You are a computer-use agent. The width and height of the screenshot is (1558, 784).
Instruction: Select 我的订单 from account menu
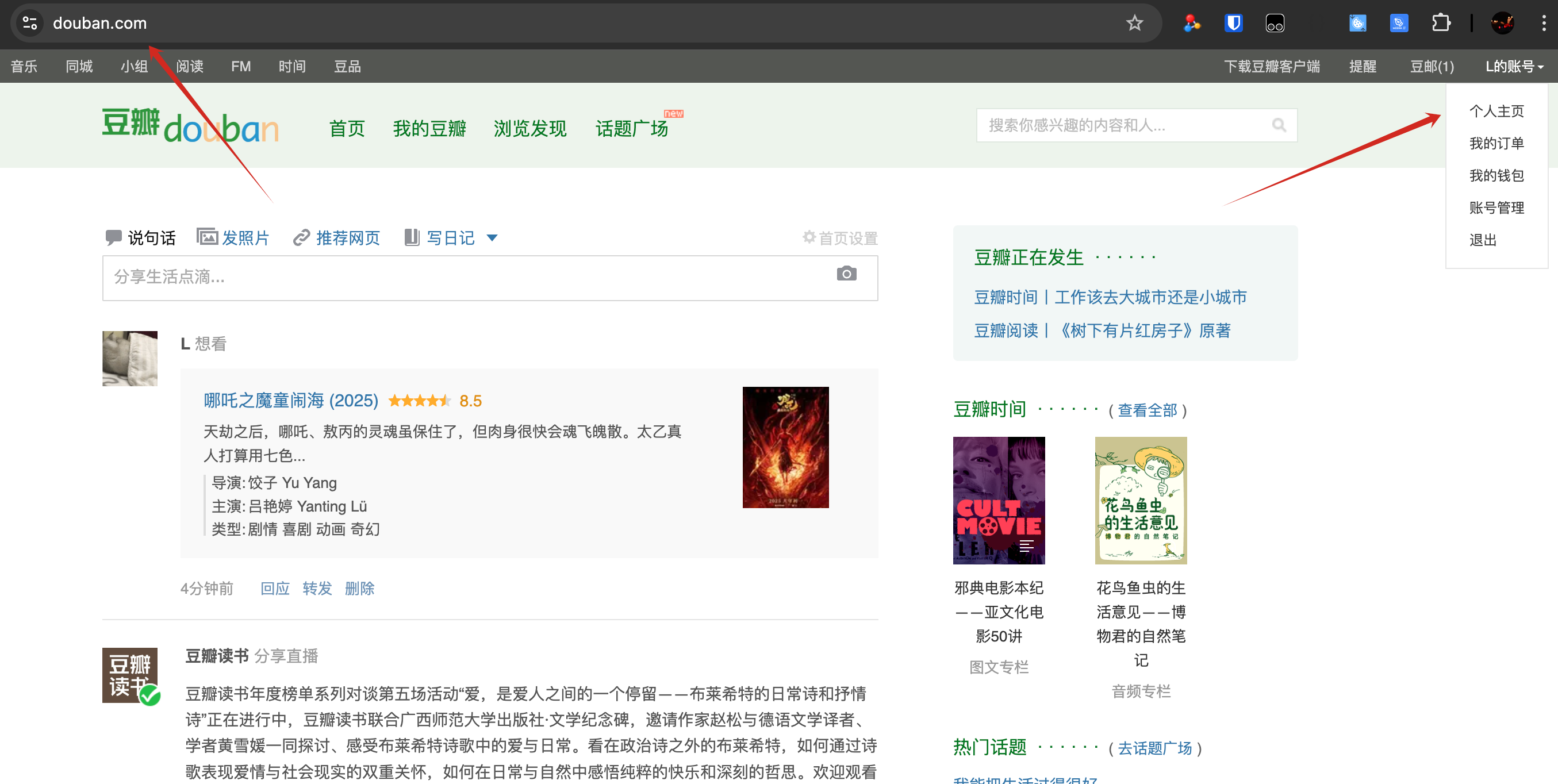point(1496,143)
